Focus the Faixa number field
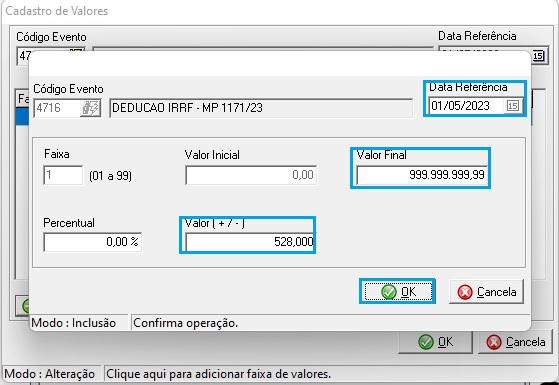559x385 pixels. [x=63, y=175]
